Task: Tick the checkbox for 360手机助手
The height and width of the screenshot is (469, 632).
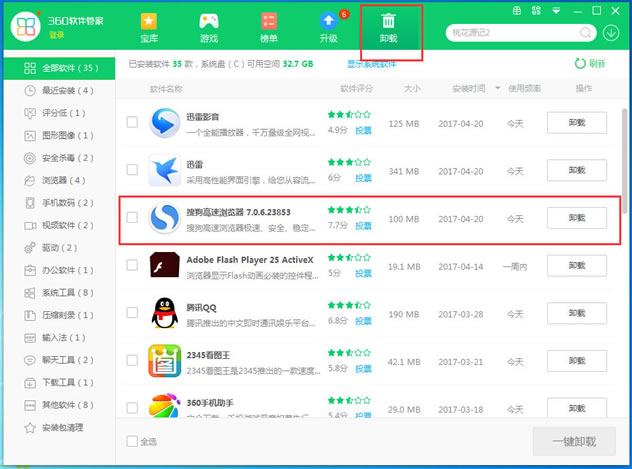Action: click(x=132, y=407)
